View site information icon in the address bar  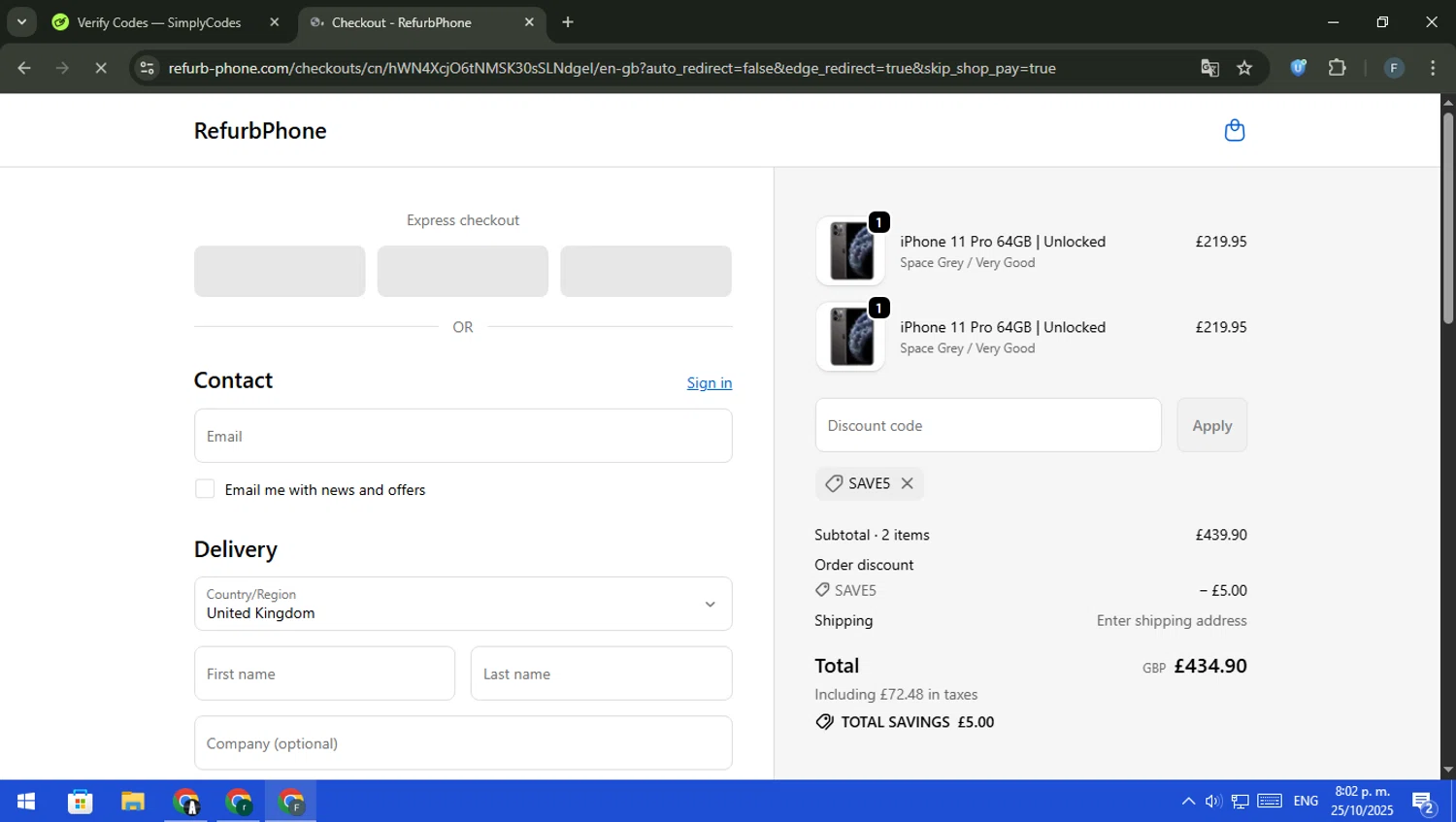pyautogui.click(x=147, y=68)
